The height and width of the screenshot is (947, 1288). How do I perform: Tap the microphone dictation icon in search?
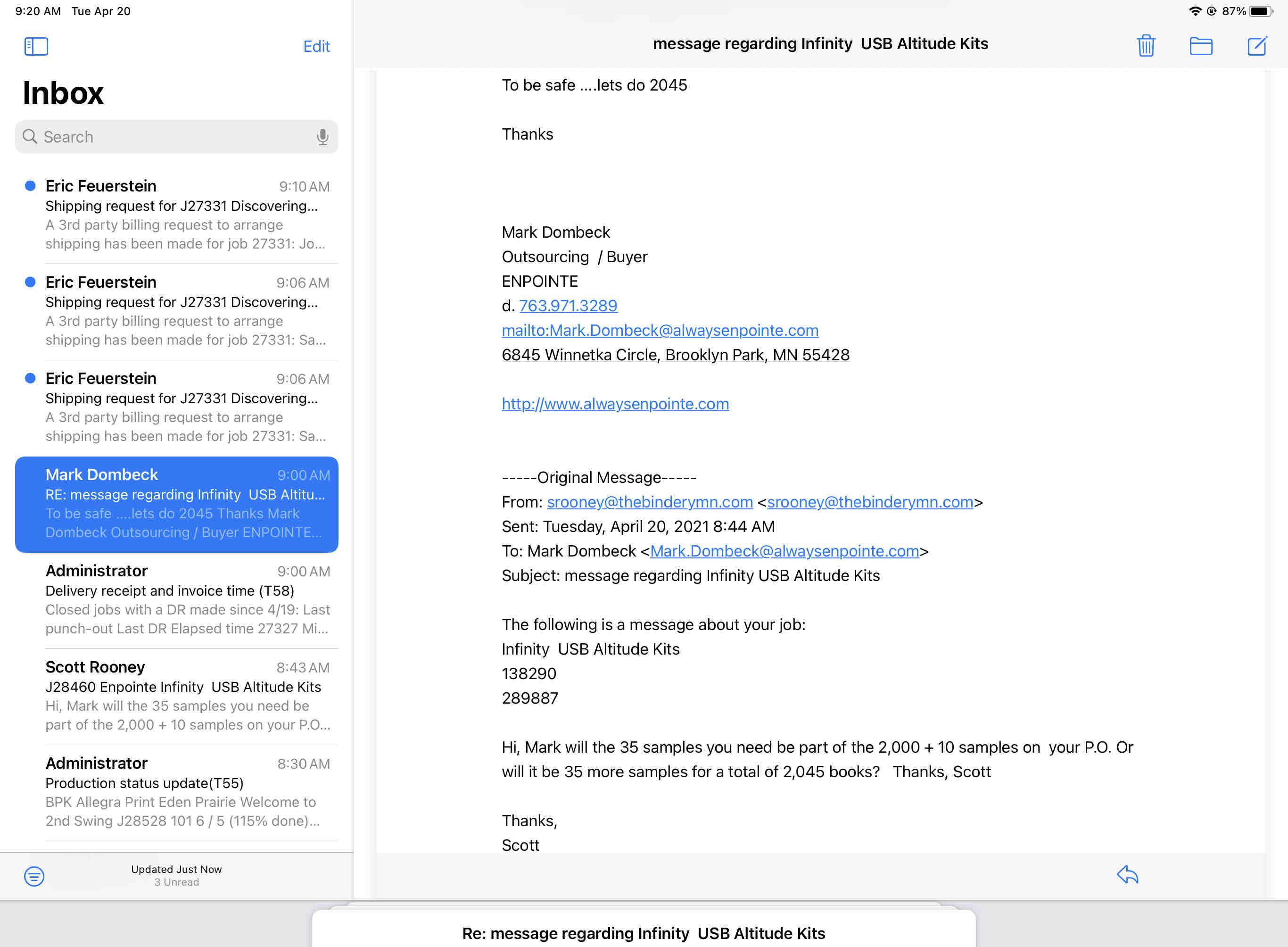pyautogui.click(x=322, y=136)
